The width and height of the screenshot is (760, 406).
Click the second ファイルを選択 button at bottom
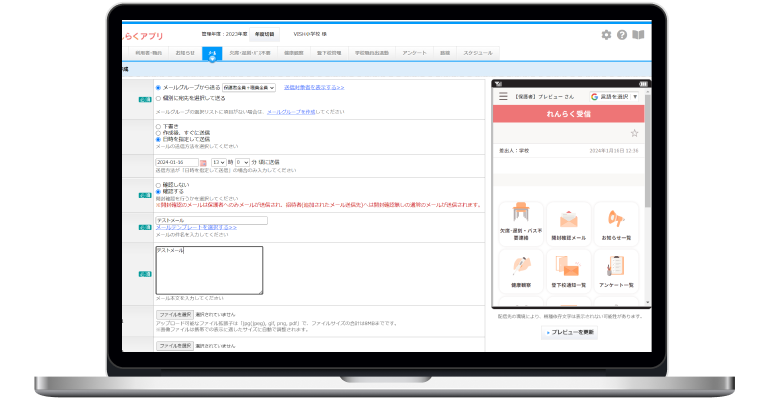(175, 346)
